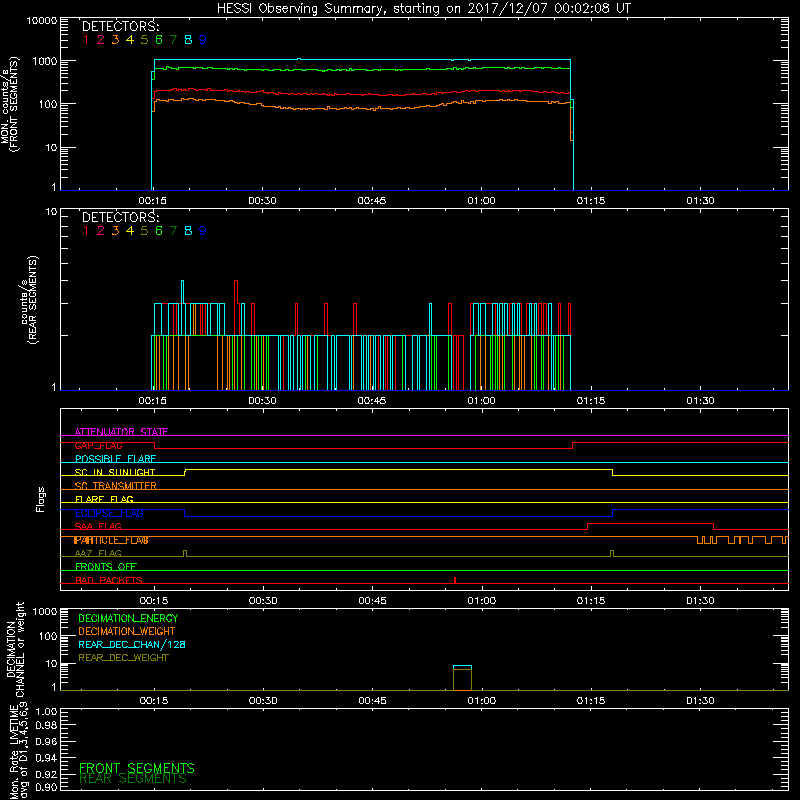Screen dimensions: 800x800
Task: Click the DECIMATION CHANNEL or weight axis title
Action: (15, 649)
